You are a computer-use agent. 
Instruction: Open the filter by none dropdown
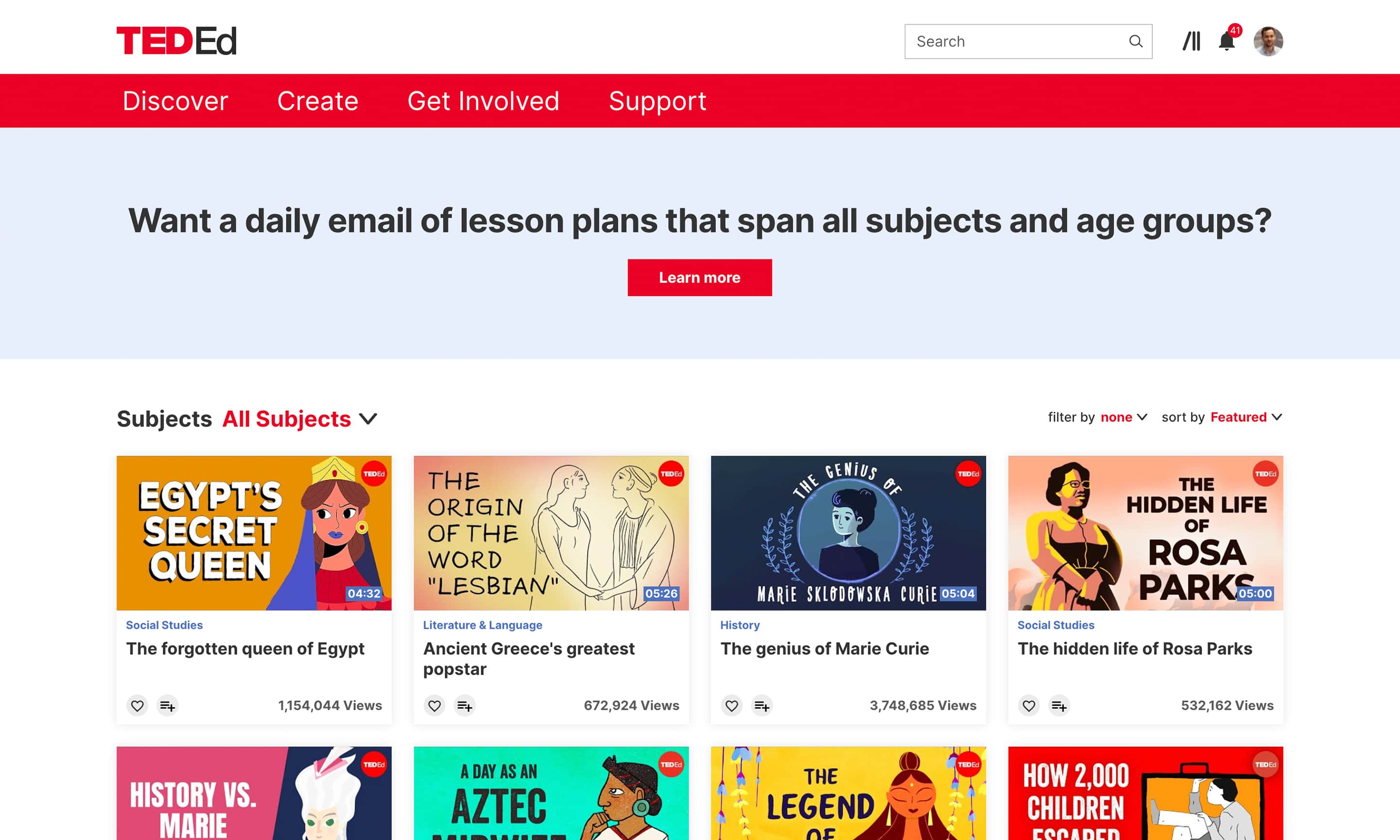click(1123, 417)
